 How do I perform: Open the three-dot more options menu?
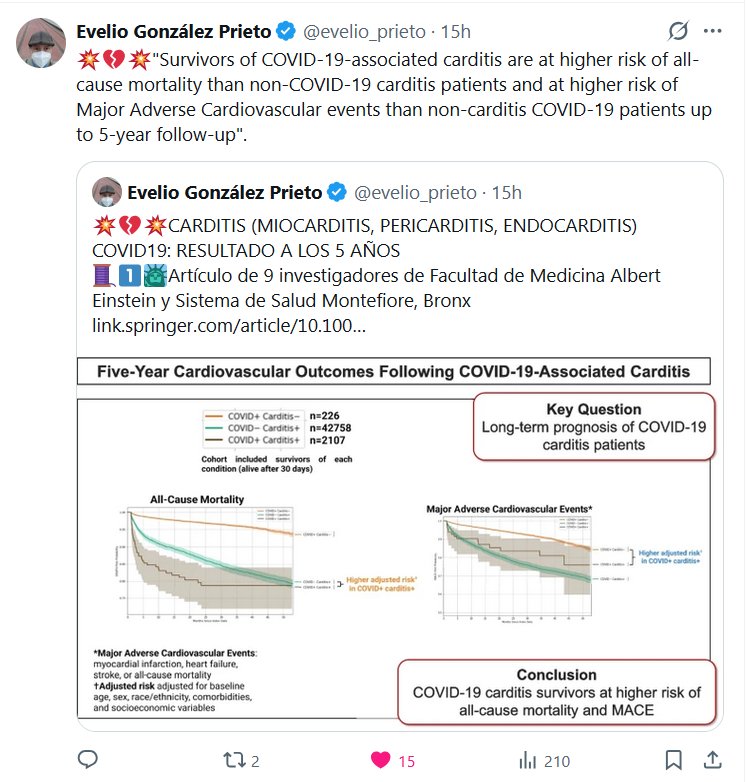coord(712,31)
